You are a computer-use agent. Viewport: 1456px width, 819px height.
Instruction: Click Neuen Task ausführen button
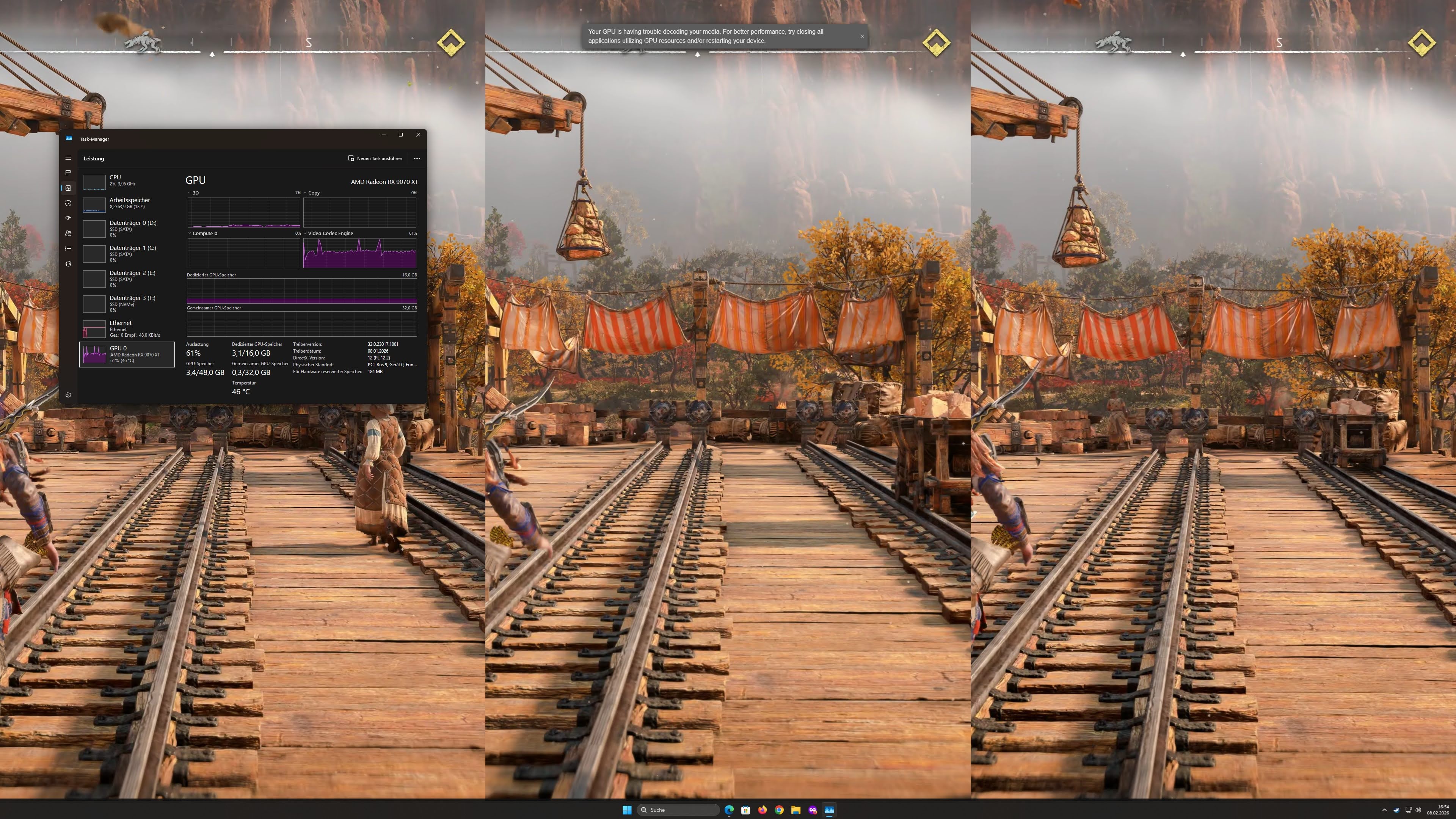point(375,158)
